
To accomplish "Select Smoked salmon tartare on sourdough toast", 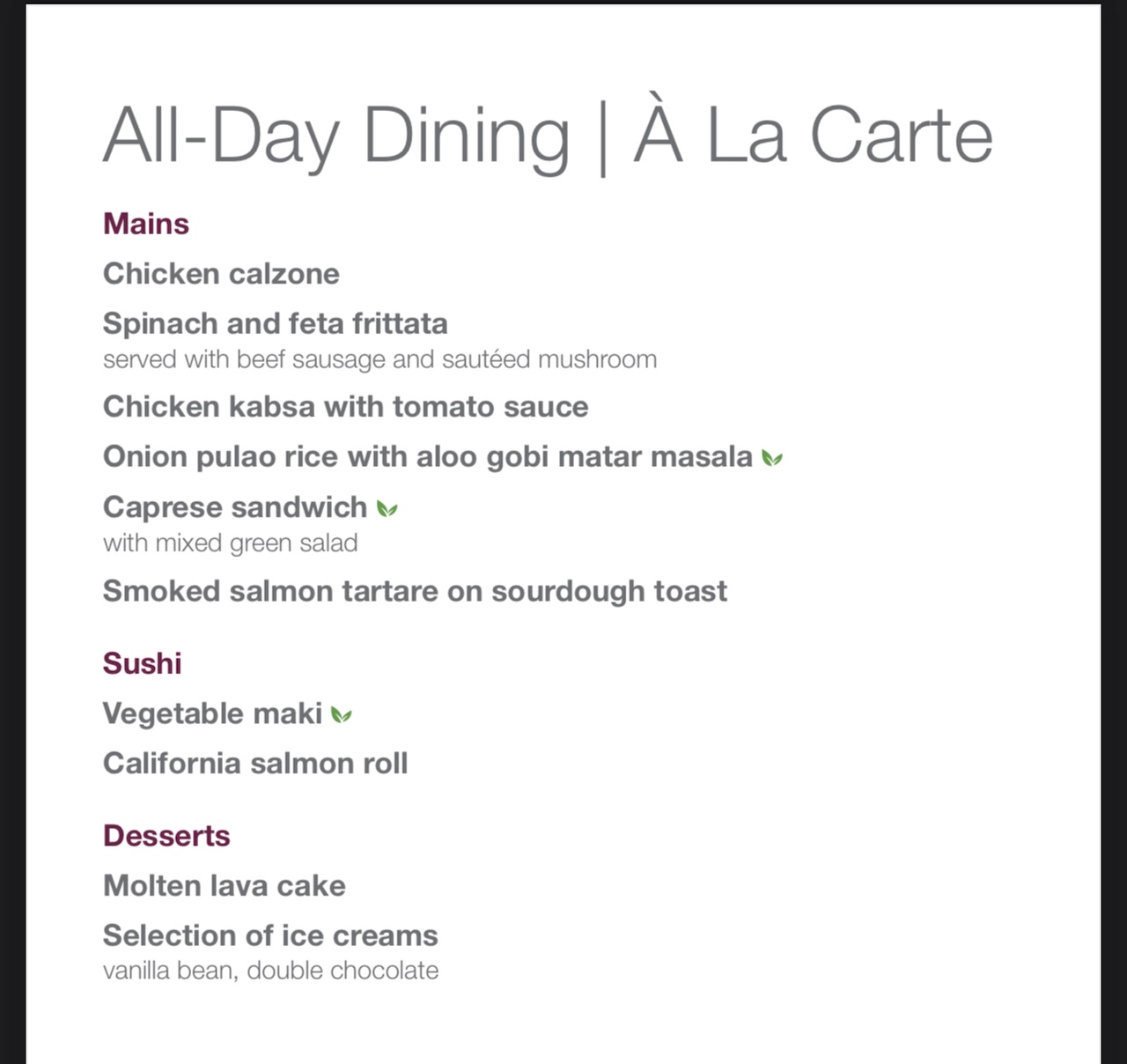I will coord(415,591).
